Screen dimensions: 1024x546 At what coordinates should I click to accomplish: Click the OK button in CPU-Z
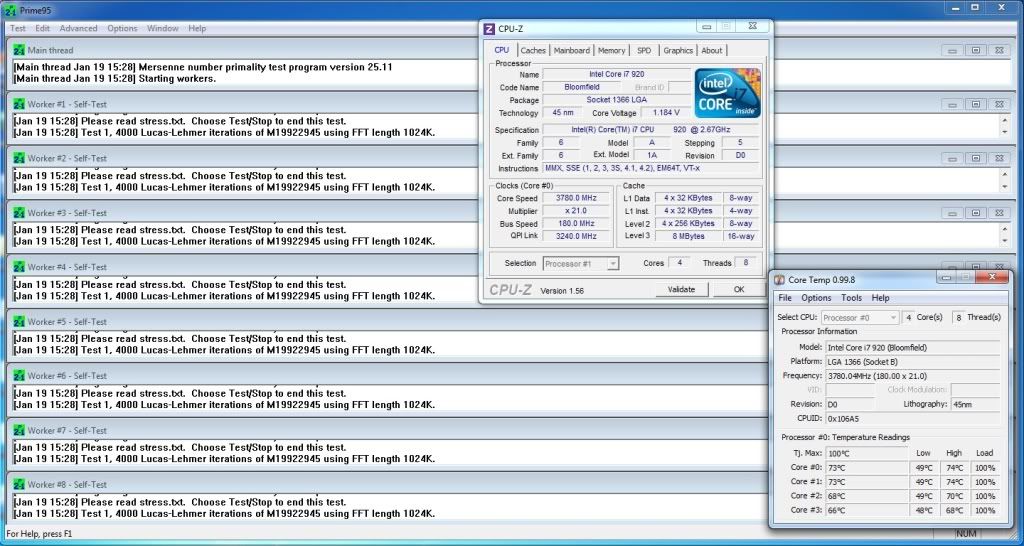coord(739,289)
